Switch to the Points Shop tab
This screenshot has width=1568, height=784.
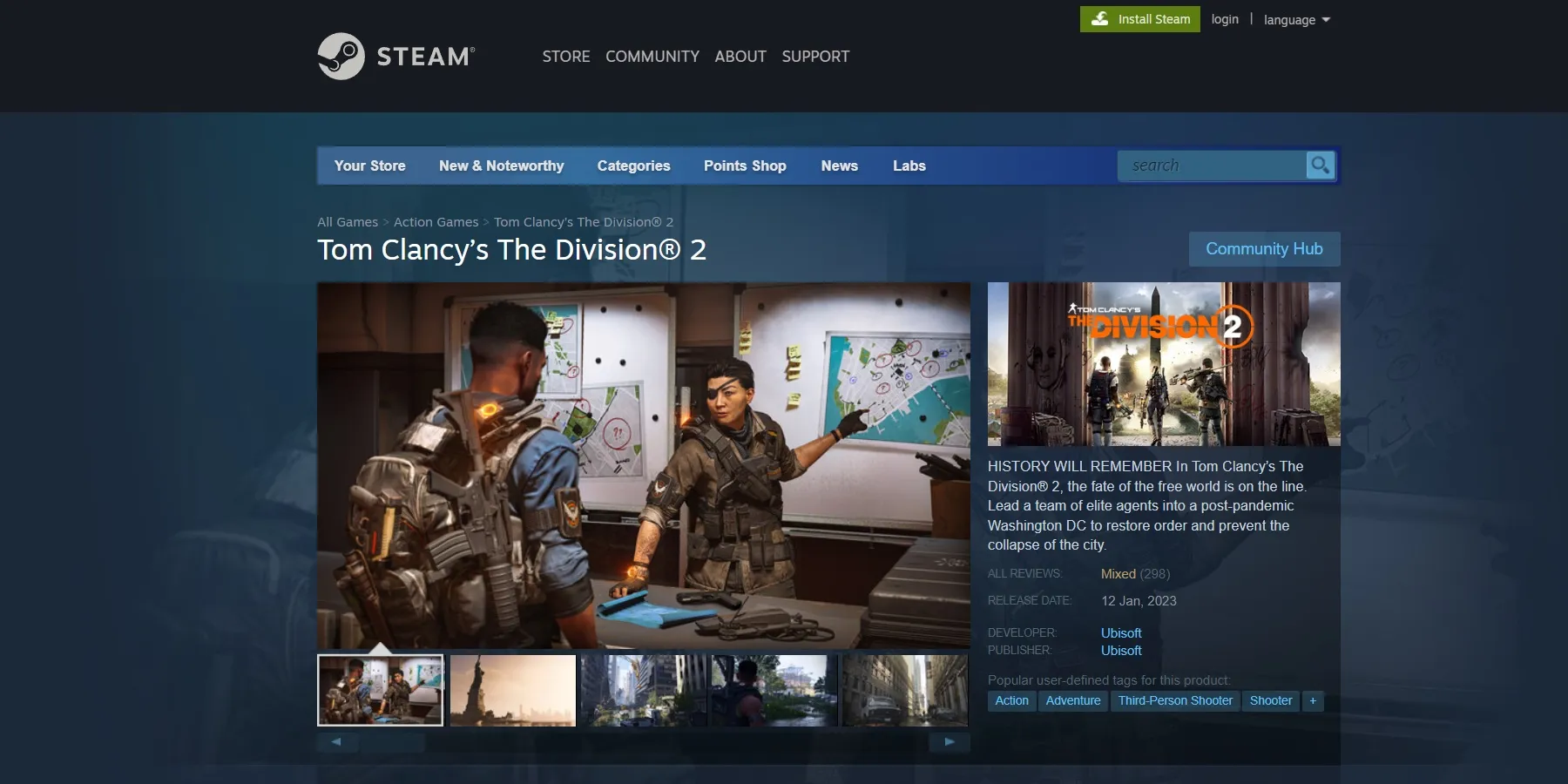click(x=745, y=166)
